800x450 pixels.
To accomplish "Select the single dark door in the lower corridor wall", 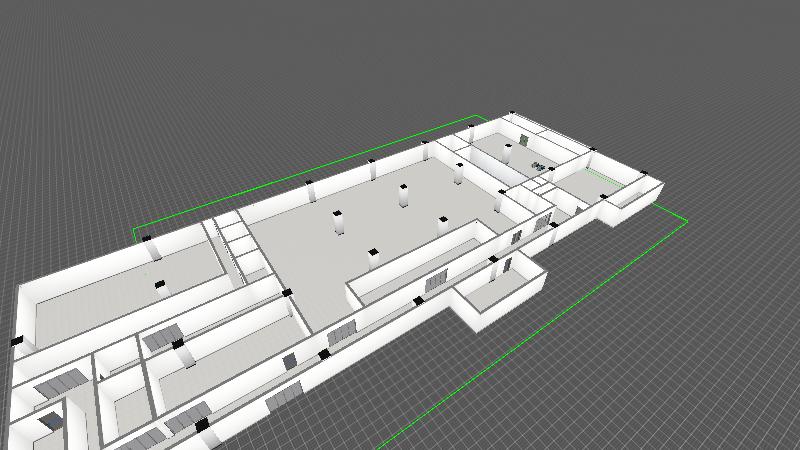I will point(289,360).
